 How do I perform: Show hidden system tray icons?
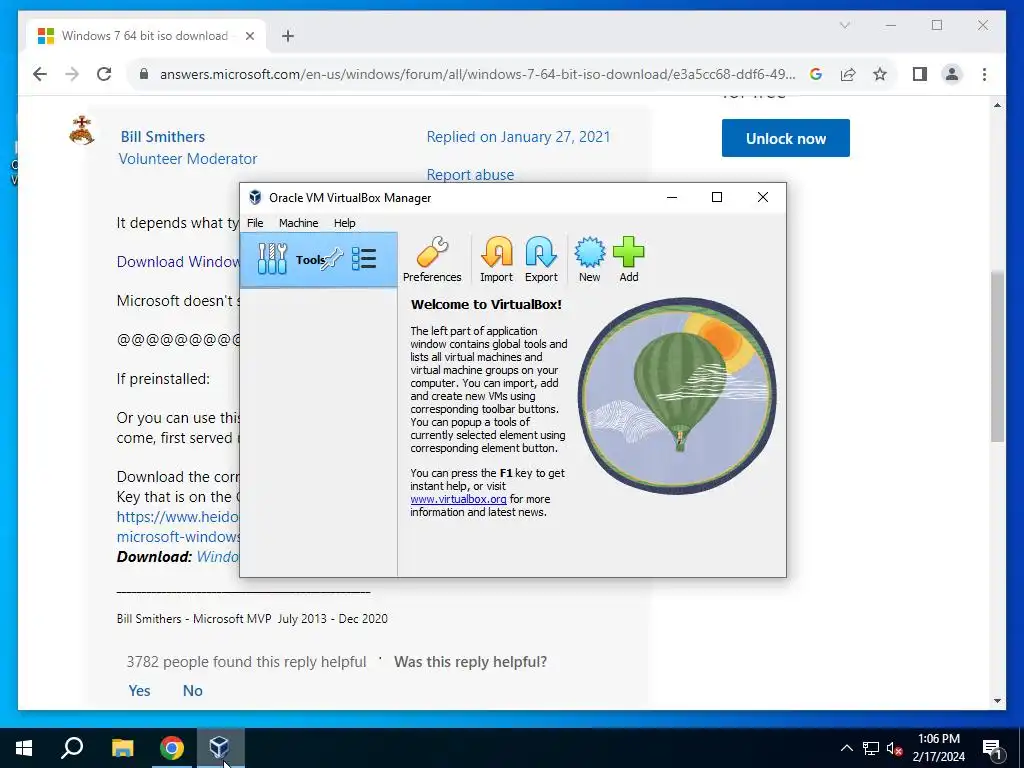click(846, 748)
